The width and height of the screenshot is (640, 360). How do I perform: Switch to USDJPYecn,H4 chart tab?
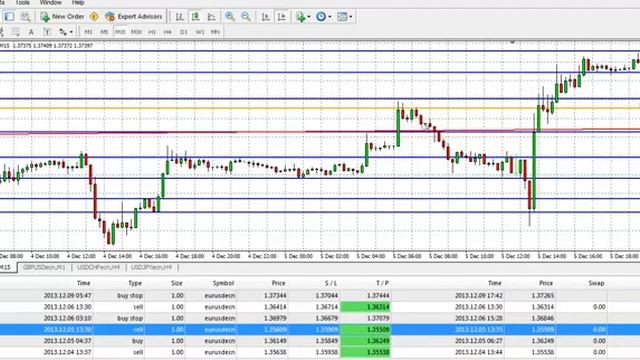pos(151,267)
